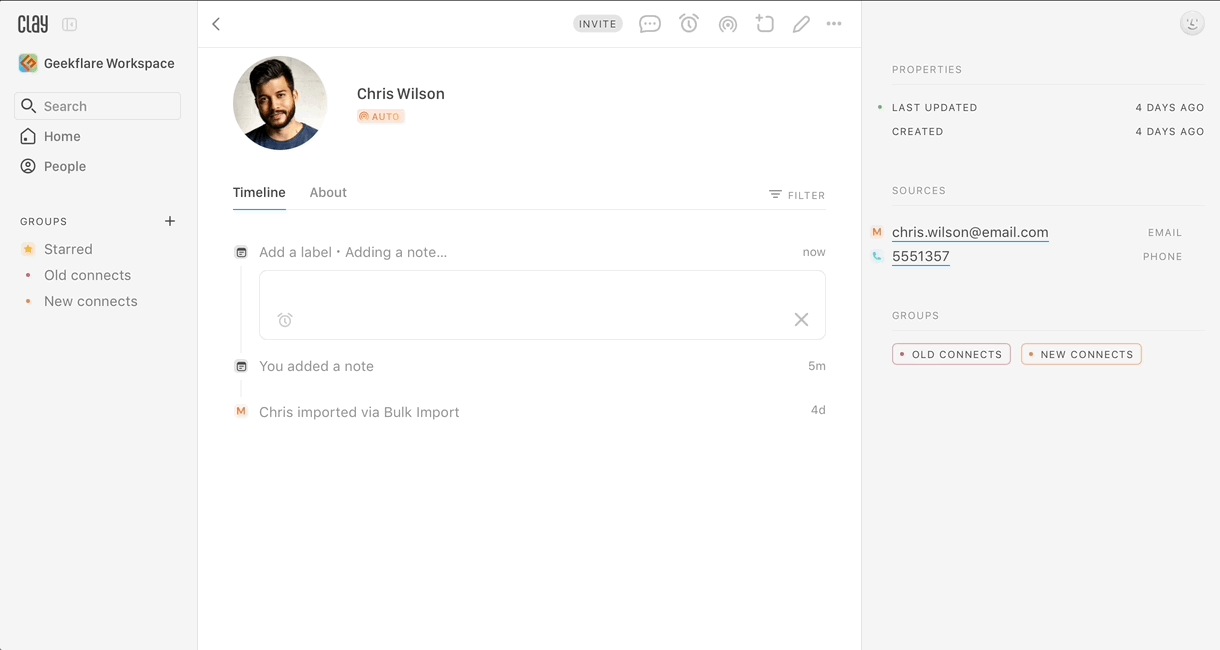
Task: Click the Gmail icon next to email source
Action: (x=877, y=232)
